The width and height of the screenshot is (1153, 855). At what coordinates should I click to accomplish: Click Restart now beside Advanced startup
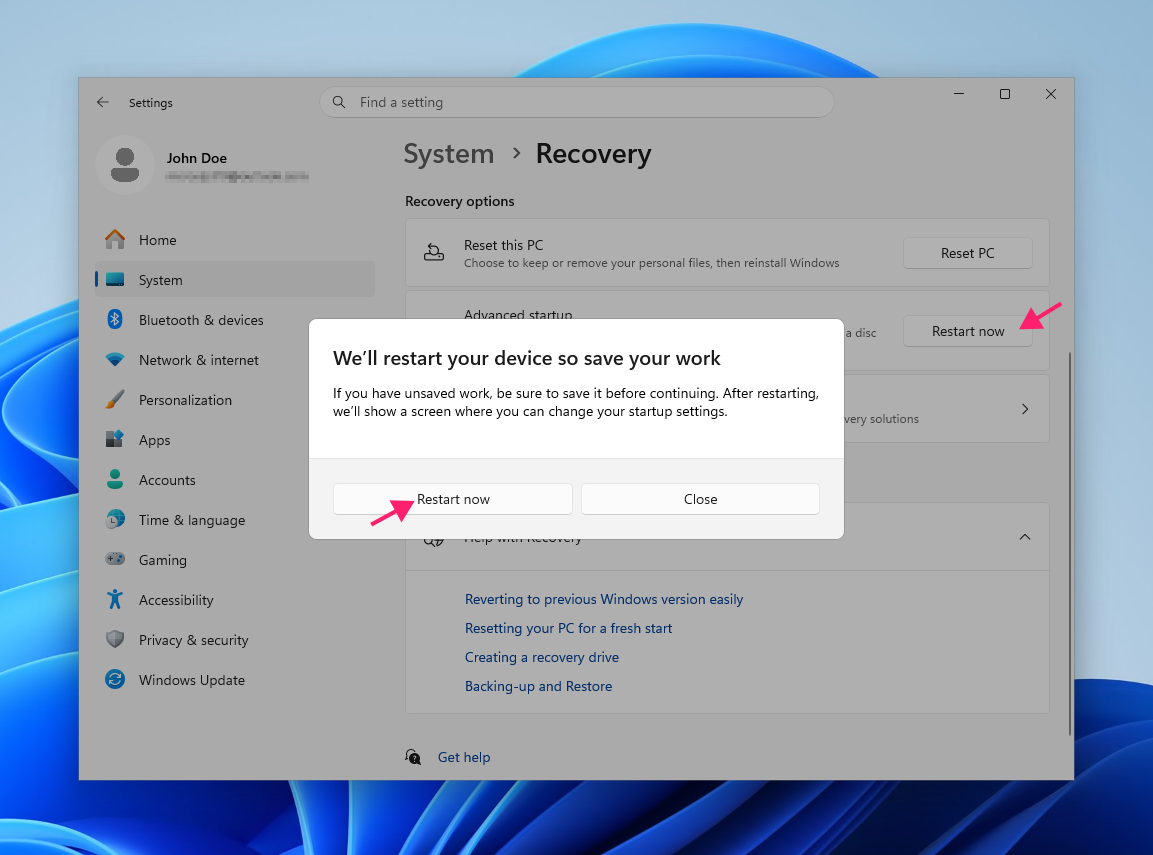967,332
